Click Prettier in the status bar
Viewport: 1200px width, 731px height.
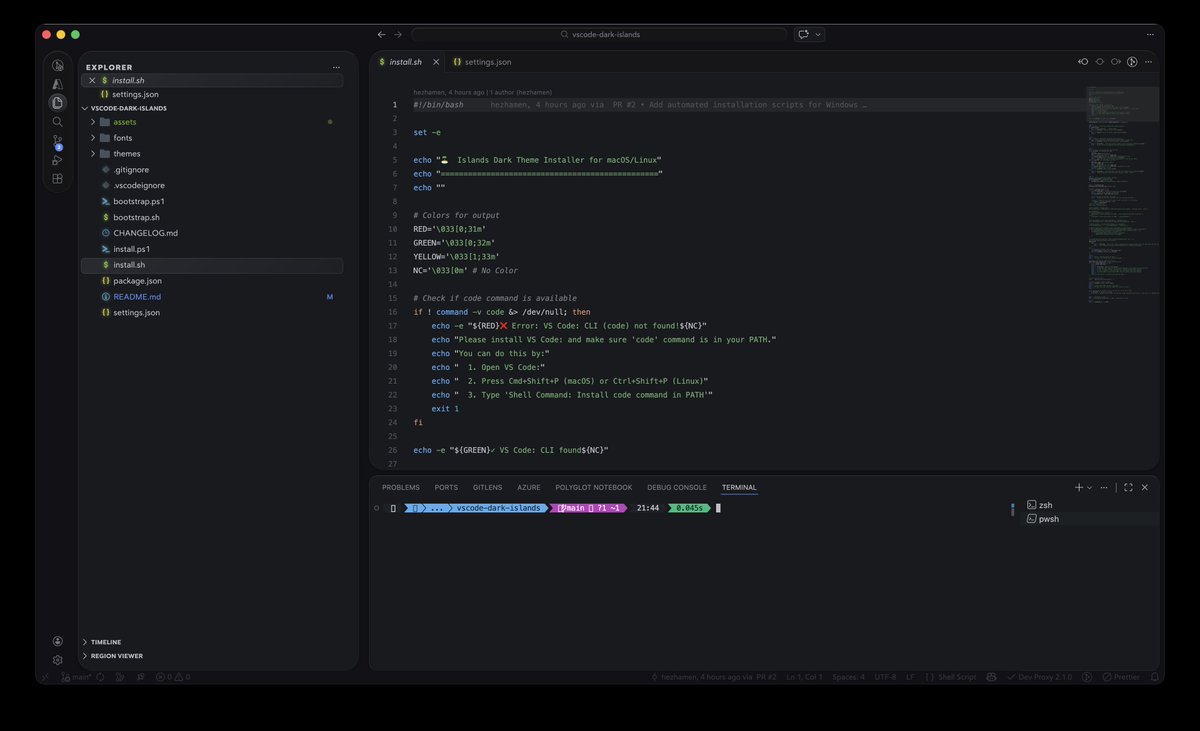(1121, 677)
